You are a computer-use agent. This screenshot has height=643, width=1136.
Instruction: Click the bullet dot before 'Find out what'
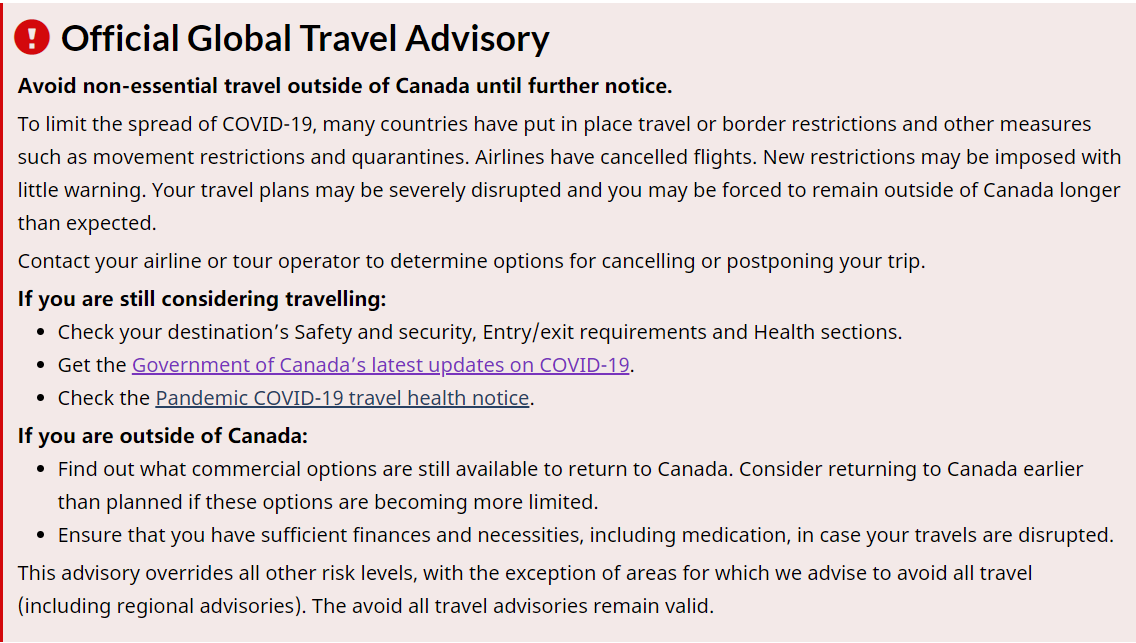point(41,470)
